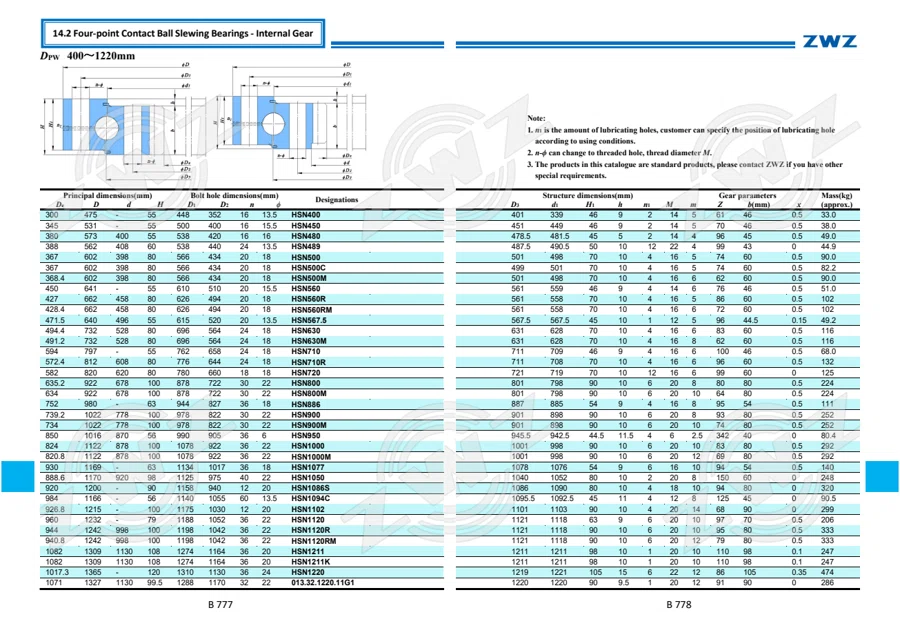The width and height of the screenshot is (900, 637).
Task: Click the 945.5 value in the structure dimensions table
Action: (521, 436)
